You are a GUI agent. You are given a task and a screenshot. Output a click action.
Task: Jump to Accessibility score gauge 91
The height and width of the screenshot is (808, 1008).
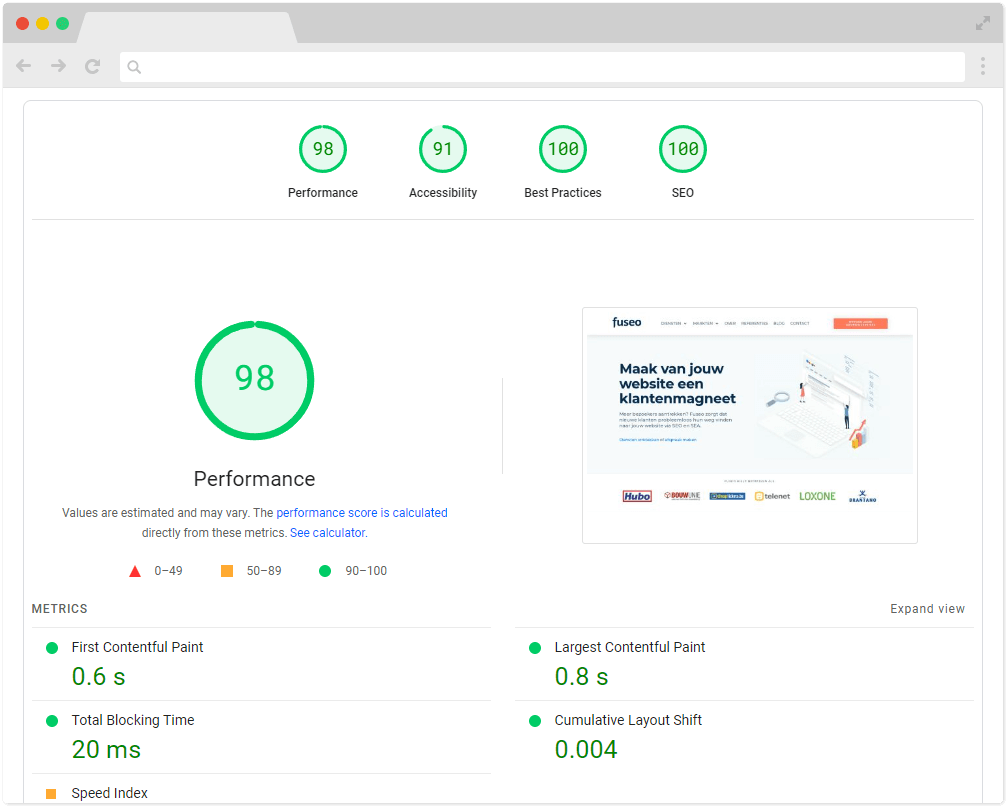443,149
